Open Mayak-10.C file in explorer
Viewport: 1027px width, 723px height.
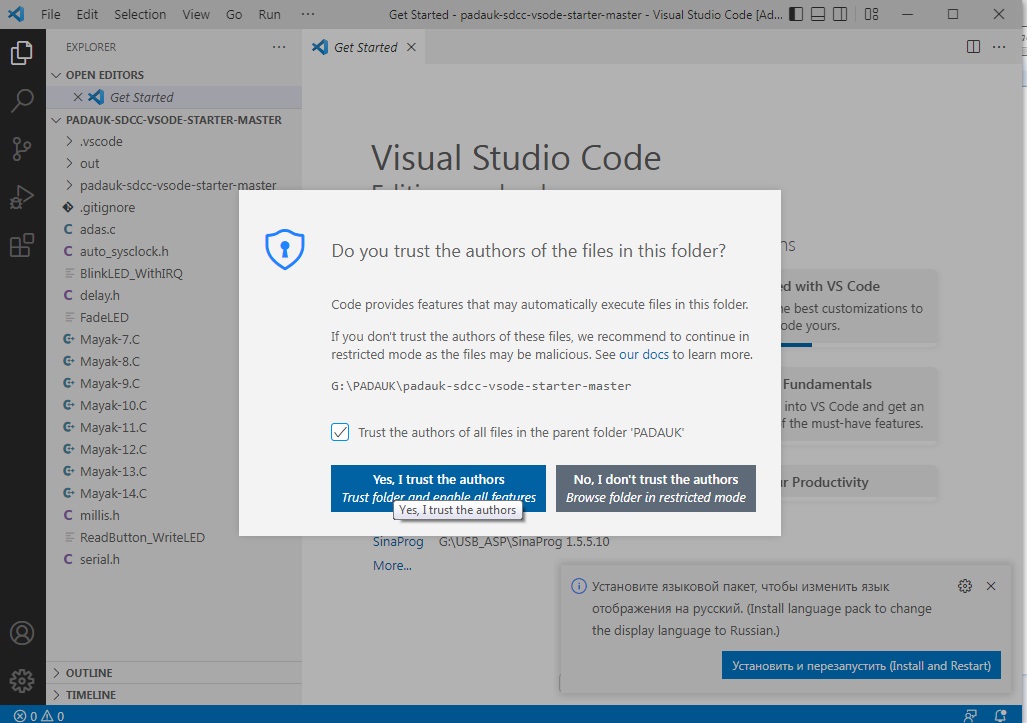coord(113,405)
